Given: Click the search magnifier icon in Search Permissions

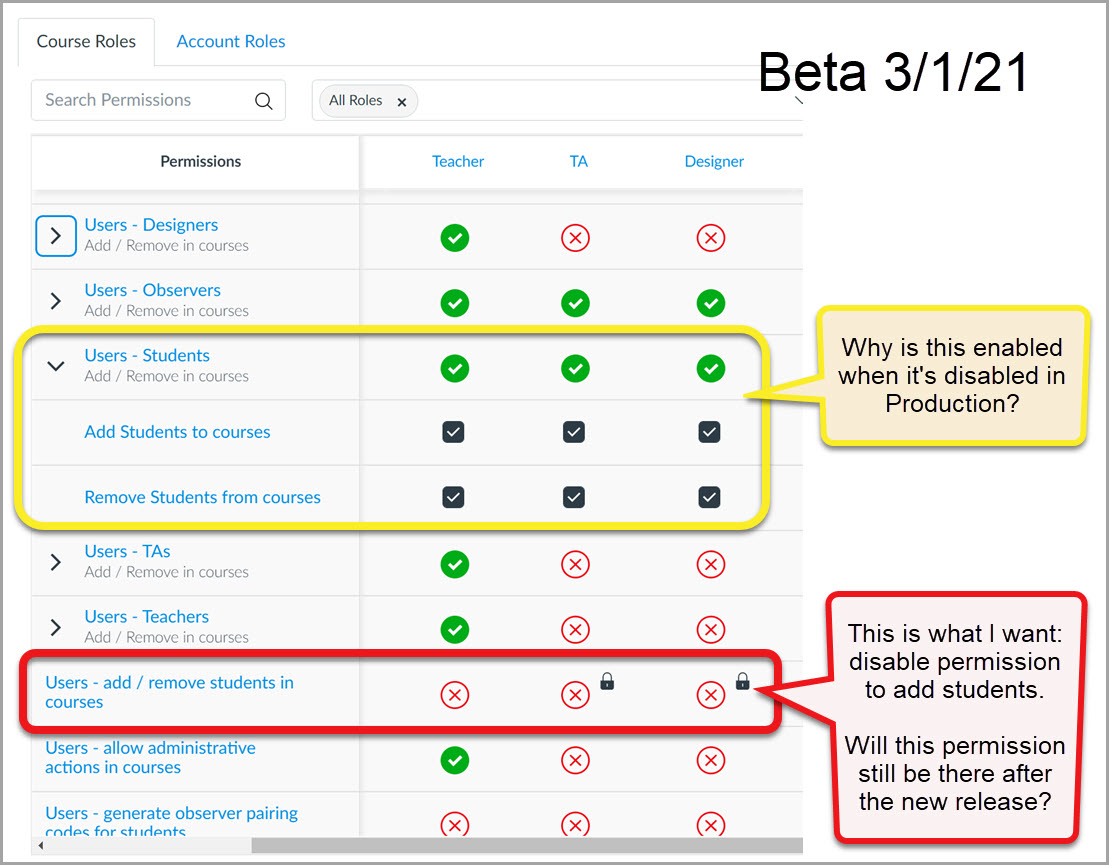Looking at the screenshot, I should (264, 101).
